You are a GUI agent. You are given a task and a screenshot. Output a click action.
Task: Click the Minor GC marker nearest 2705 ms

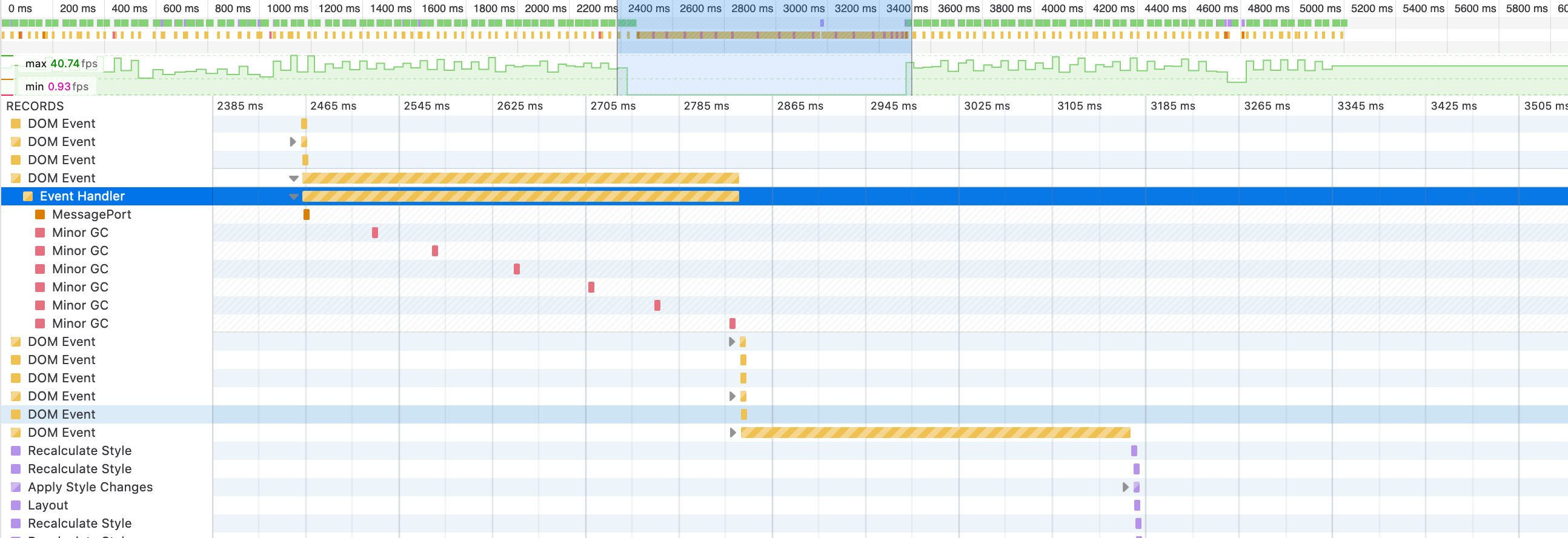591,287
